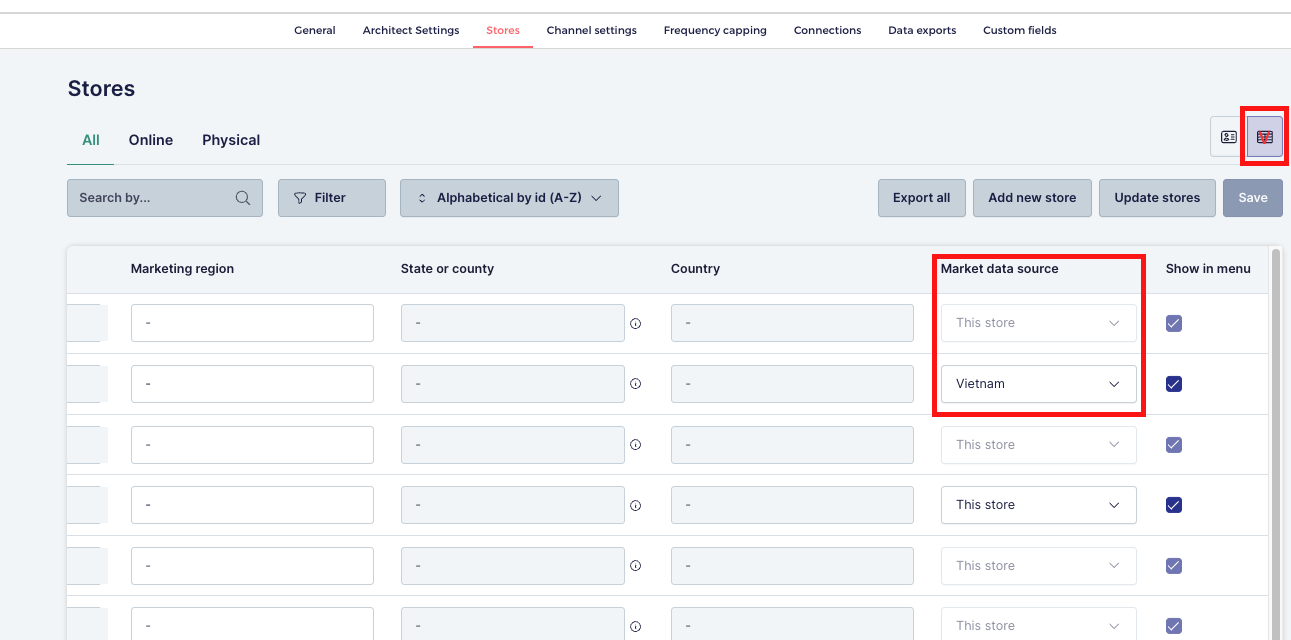Click Add new store
The image size is (1291, 640).
point(1032,198)
